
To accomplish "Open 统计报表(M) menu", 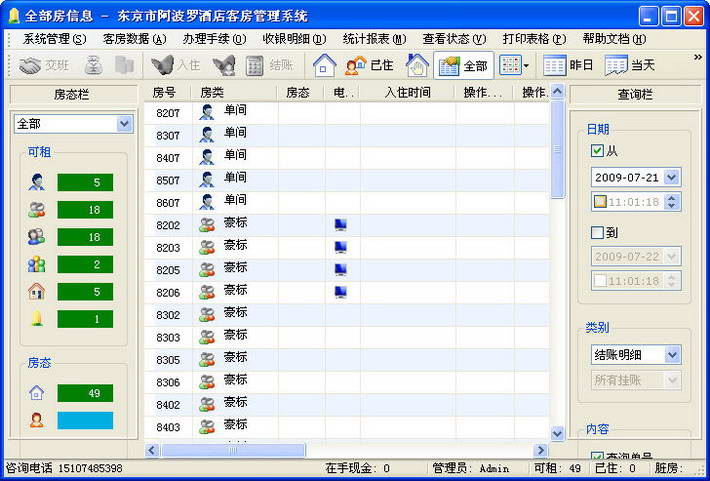I will 374,39.
